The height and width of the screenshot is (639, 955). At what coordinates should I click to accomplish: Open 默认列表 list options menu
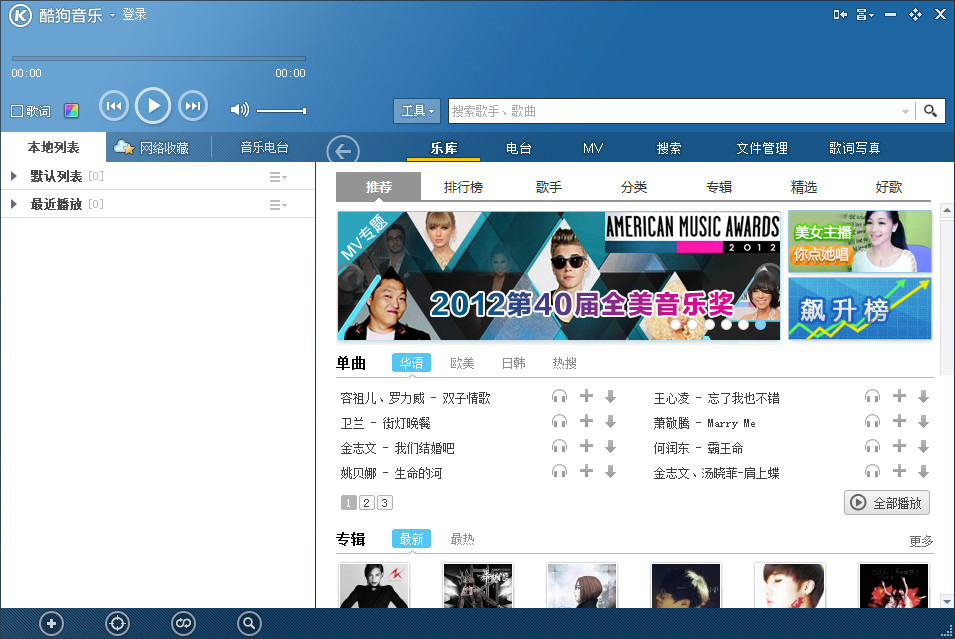click(x=278, y=177)
